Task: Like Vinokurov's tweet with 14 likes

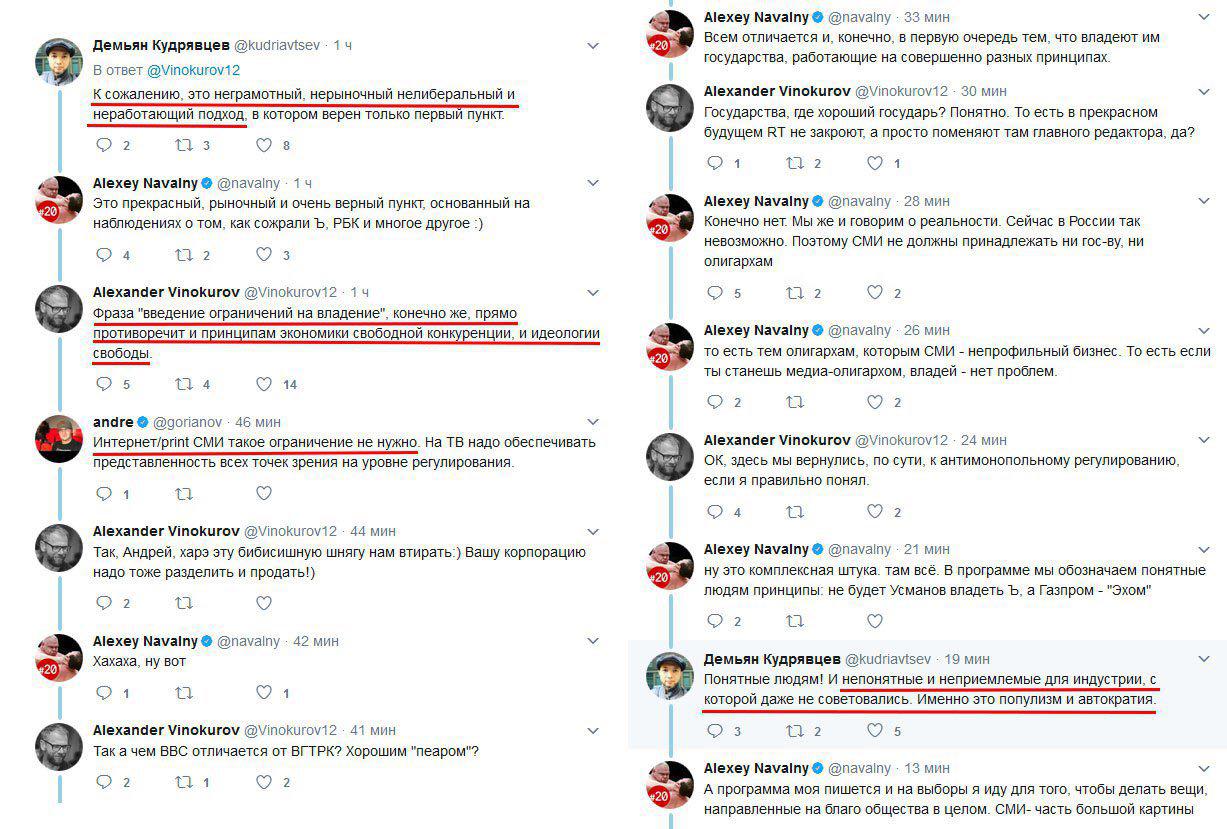Action: click(x=264, y=384)
